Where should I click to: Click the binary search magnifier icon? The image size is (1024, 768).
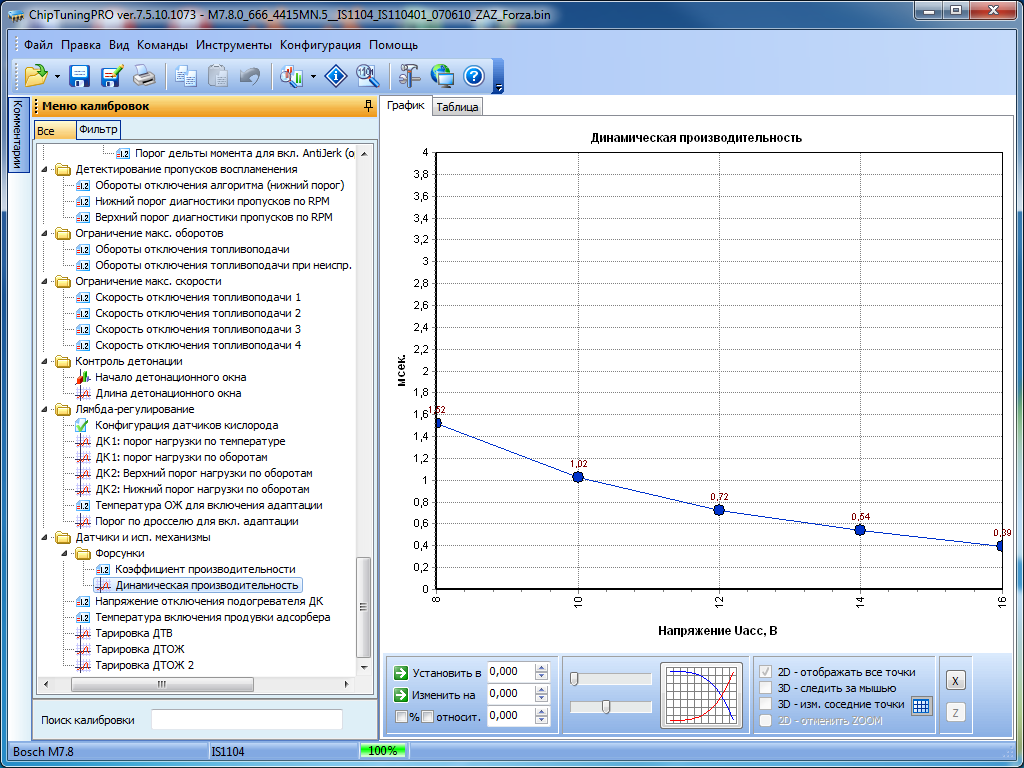point(367,76)
